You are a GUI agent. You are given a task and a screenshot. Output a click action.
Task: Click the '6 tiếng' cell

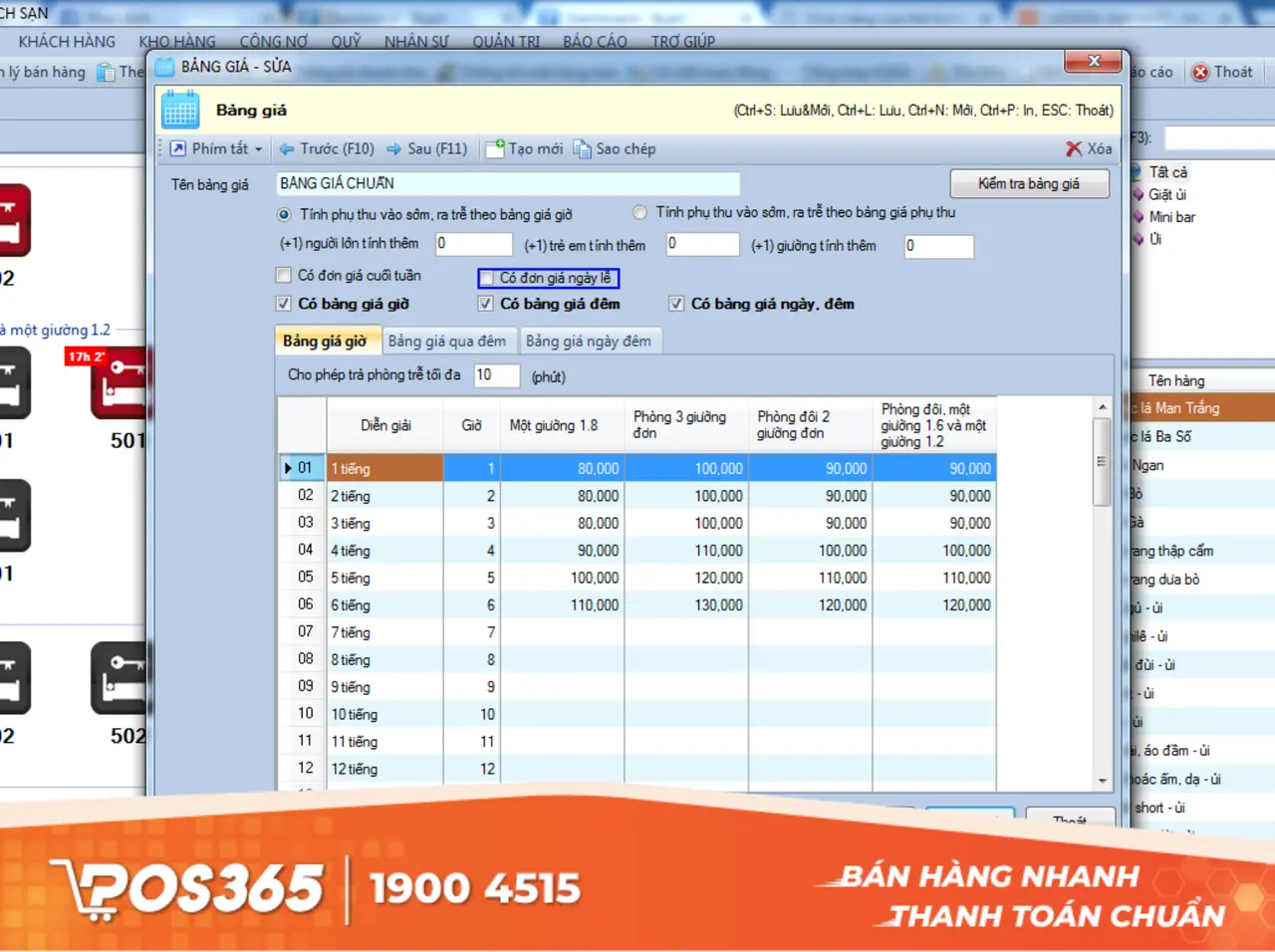(385, 604)
